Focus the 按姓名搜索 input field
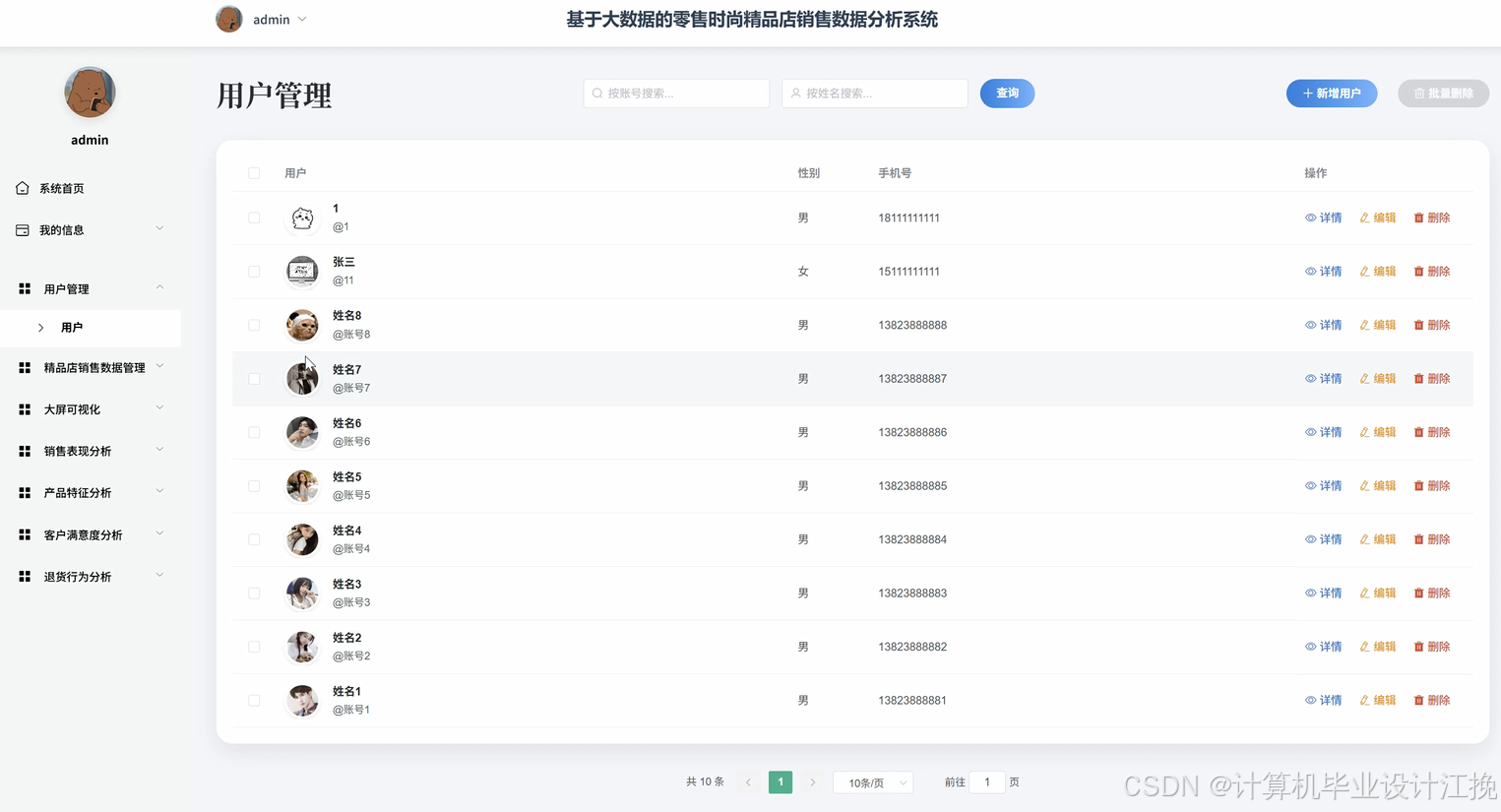1501x812 pixels. 875,94
